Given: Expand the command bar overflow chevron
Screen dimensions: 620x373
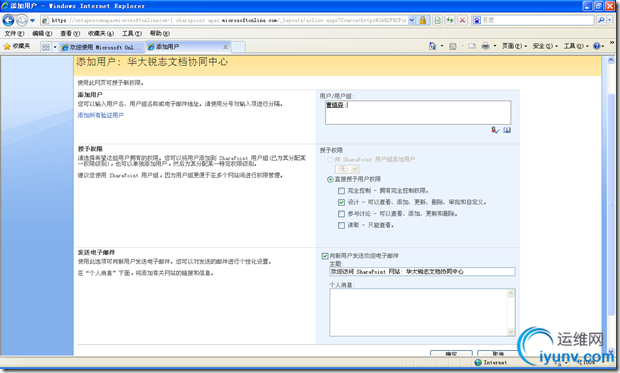Looking at the screenshot, I should point(612,43).
